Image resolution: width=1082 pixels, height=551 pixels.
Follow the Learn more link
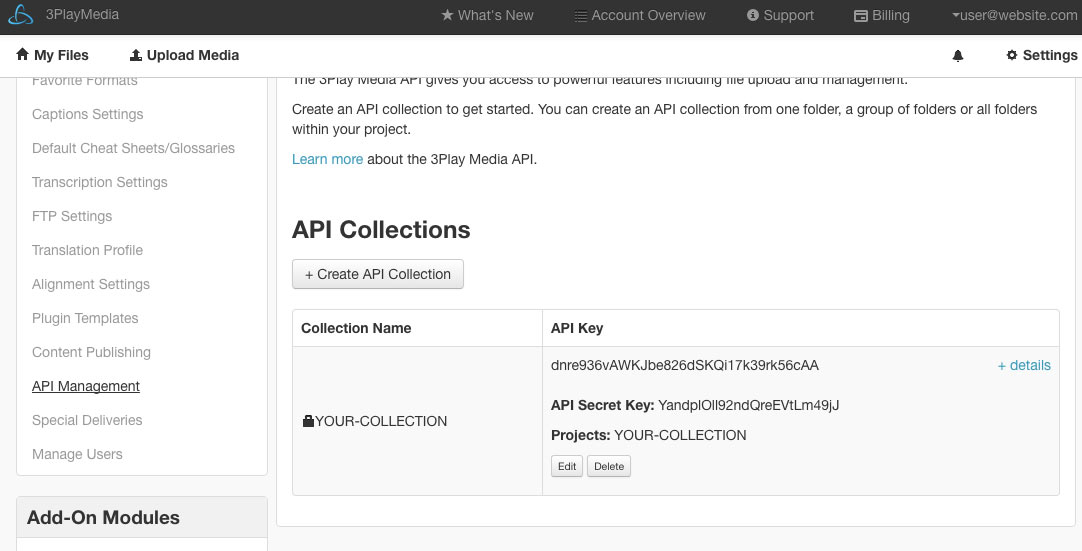coord(327,160)
